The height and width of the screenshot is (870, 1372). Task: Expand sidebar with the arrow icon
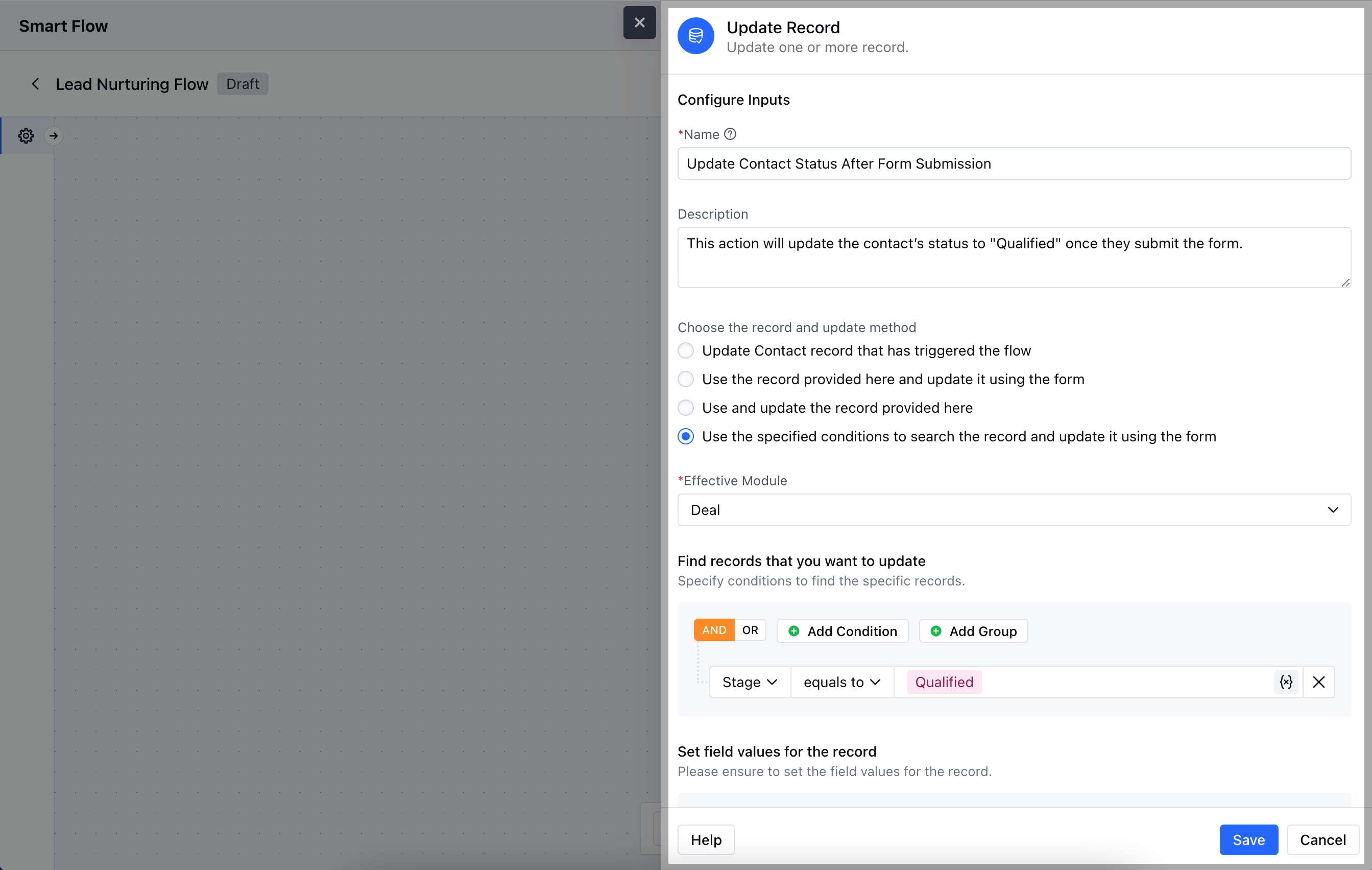point(54,136)
